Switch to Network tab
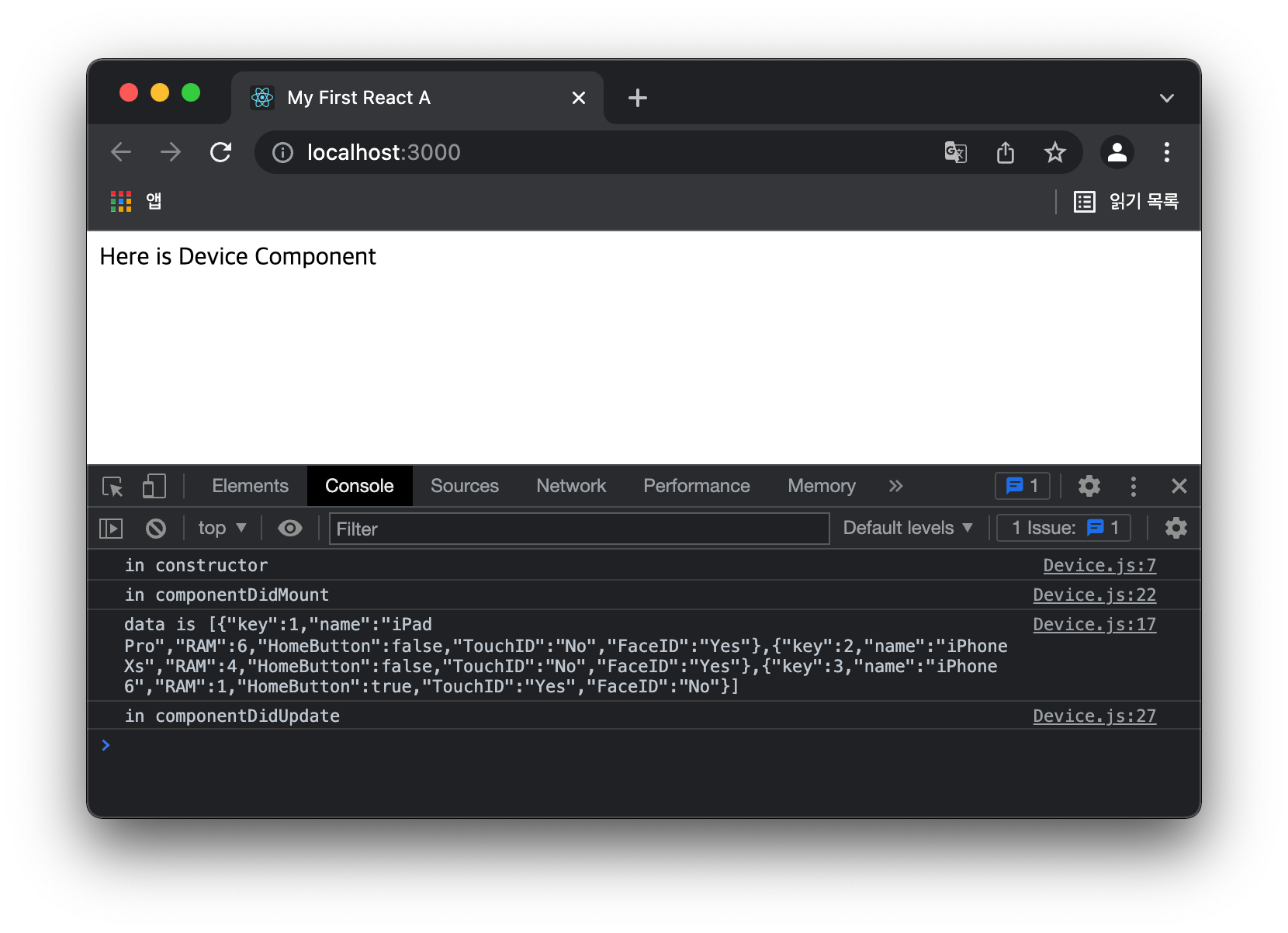The image size is (1288, 933). [571, 486]
